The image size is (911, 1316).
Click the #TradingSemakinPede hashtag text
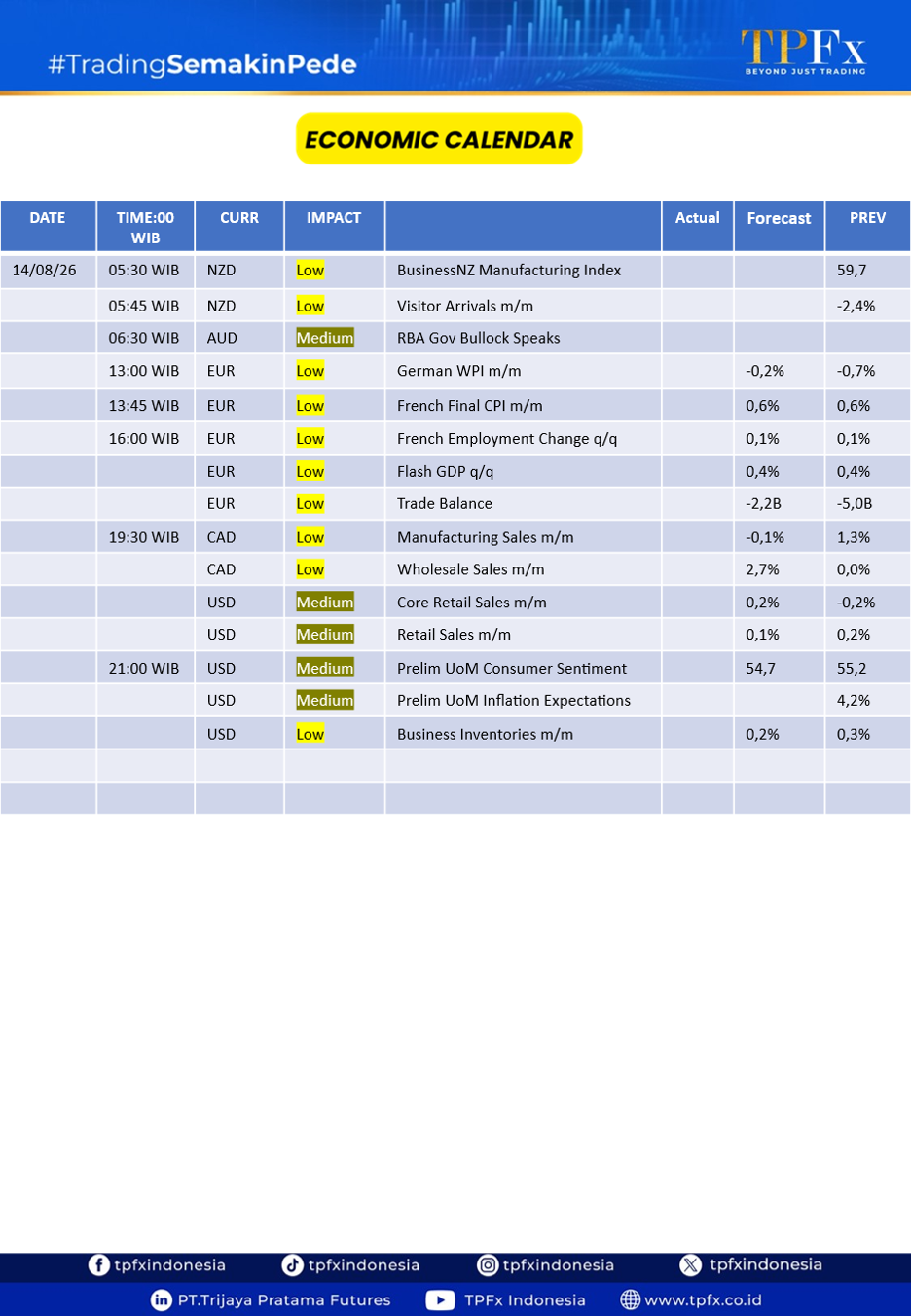coord(202,64)
